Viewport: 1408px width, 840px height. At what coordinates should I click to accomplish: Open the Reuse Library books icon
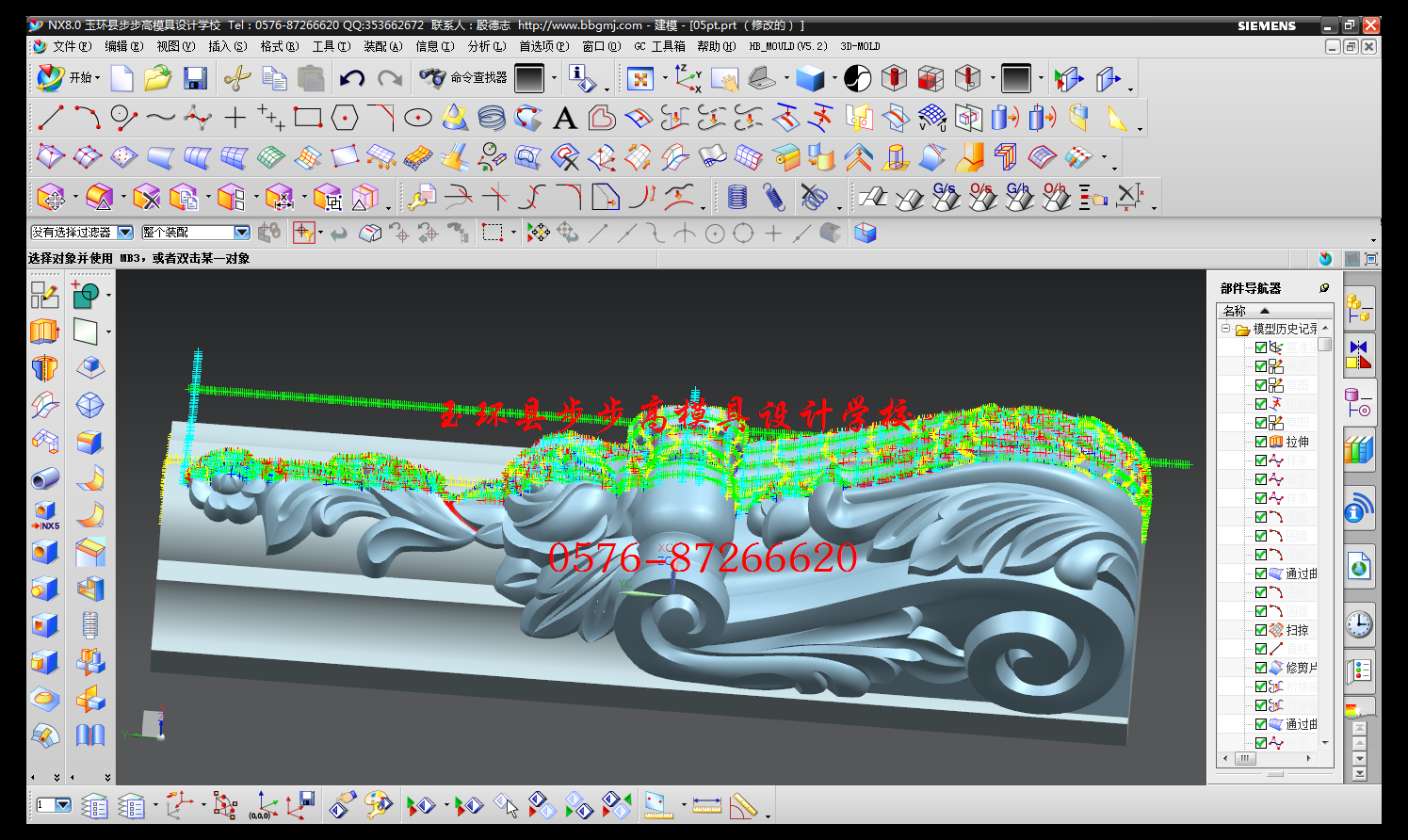(x=1359, y=449)
